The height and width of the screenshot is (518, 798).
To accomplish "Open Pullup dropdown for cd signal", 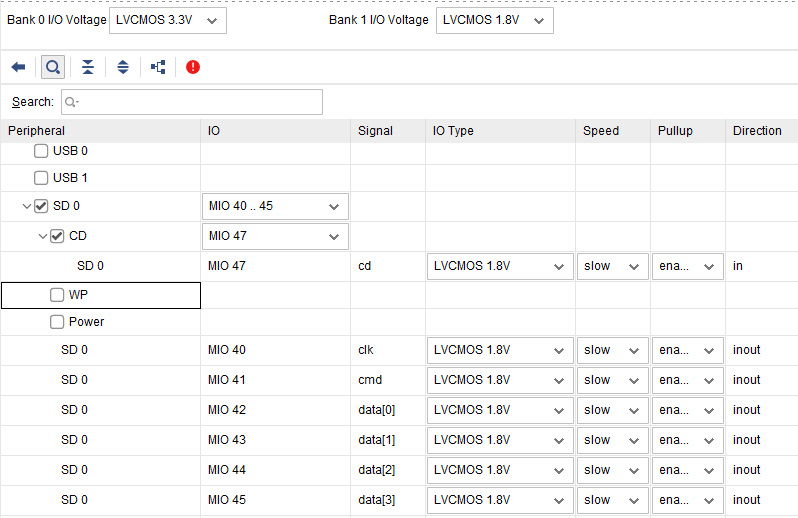I will tap(688, 267).
